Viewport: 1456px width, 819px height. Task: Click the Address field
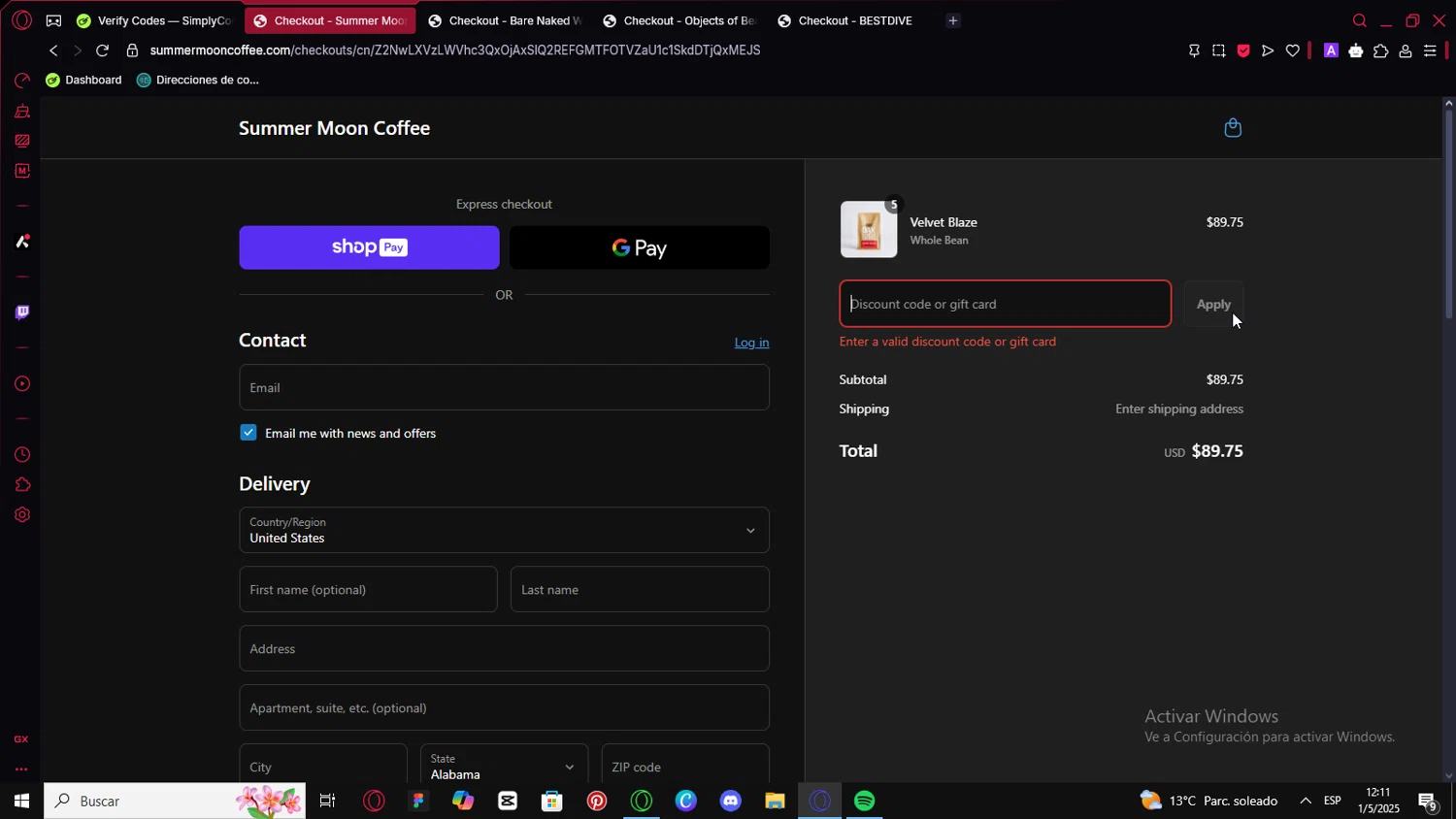pyautogui.click(x=504, y=648)
